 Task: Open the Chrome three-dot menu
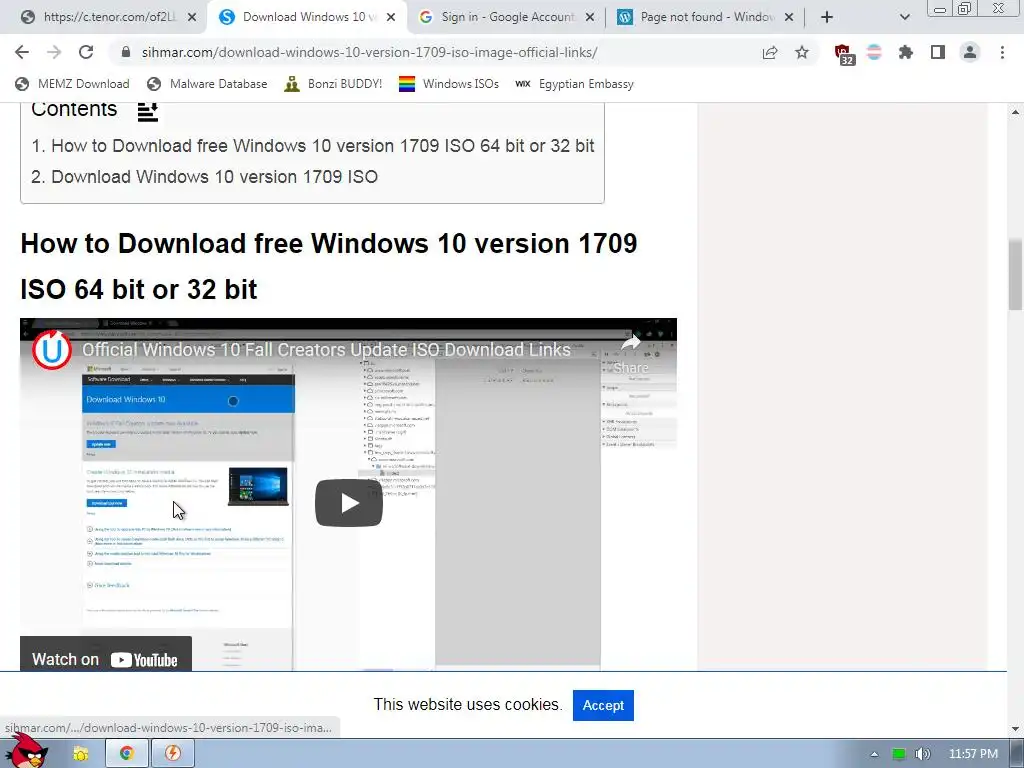click(1002, 52)
